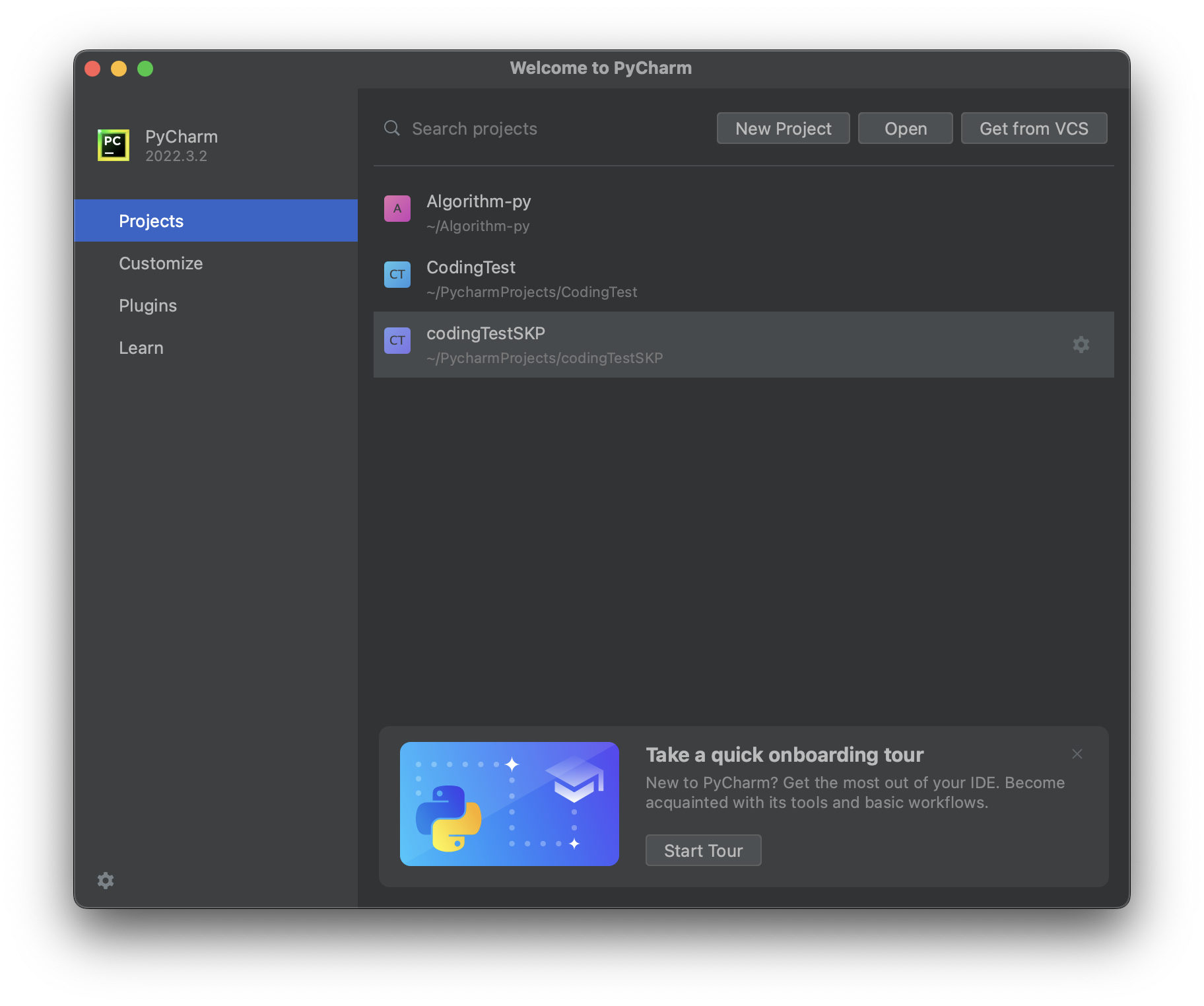Click Get from VCS button
The width and height of the screenshot is (1204, 1006).
pos(1034,128)
